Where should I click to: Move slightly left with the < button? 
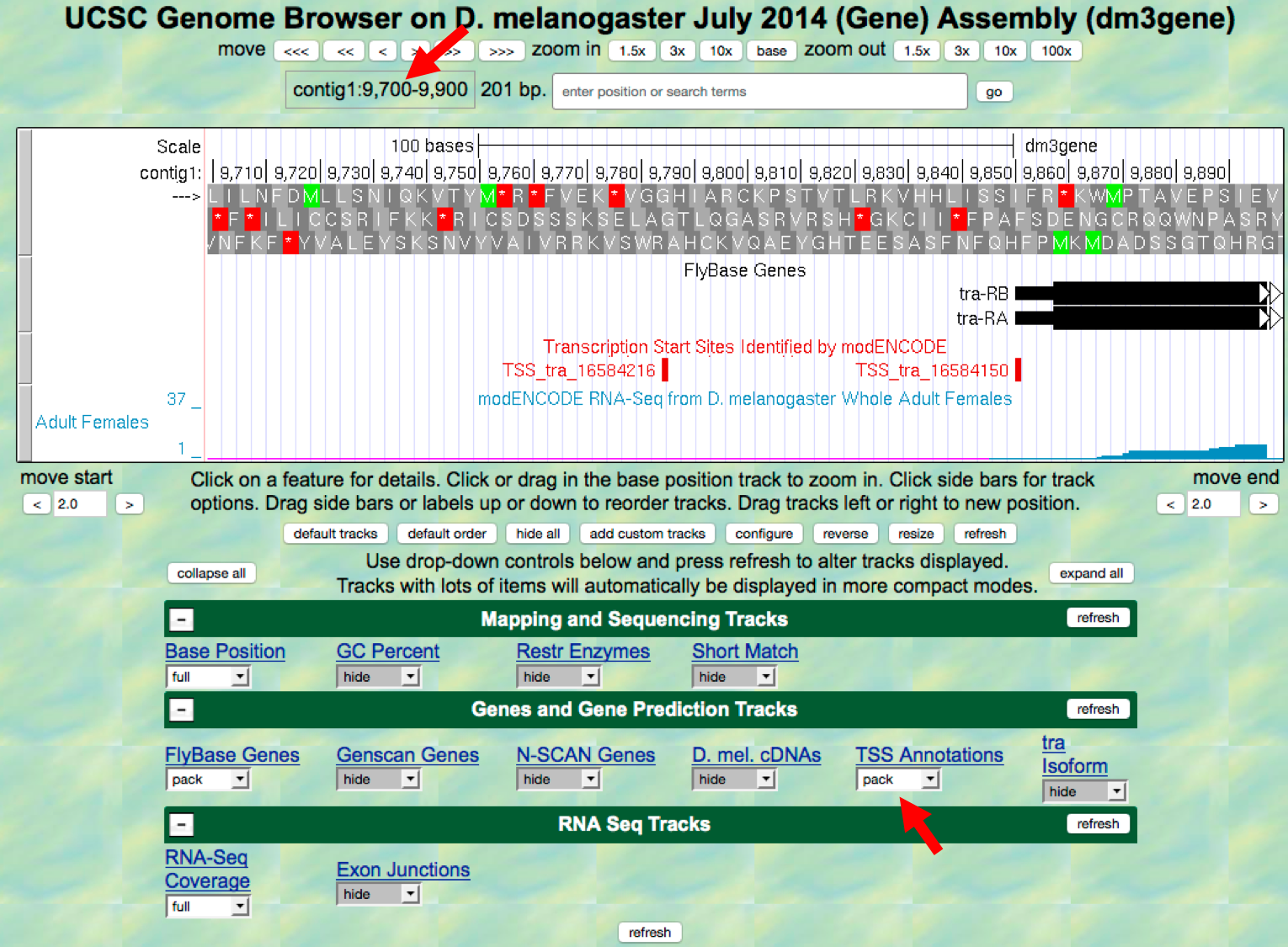tap(382, 51)
